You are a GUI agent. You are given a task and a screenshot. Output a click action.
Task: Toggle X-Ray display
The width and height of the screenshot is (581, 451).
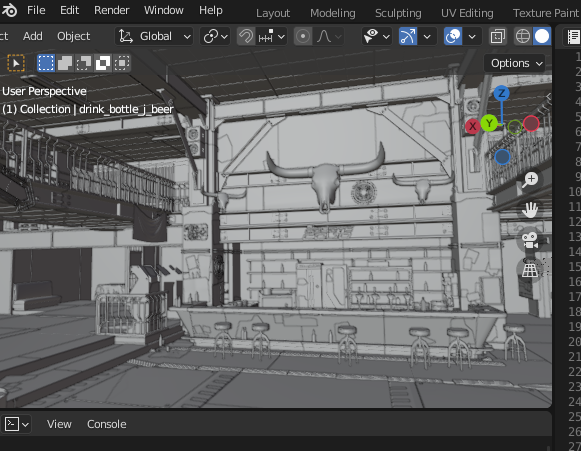click(x=498, y=36)
